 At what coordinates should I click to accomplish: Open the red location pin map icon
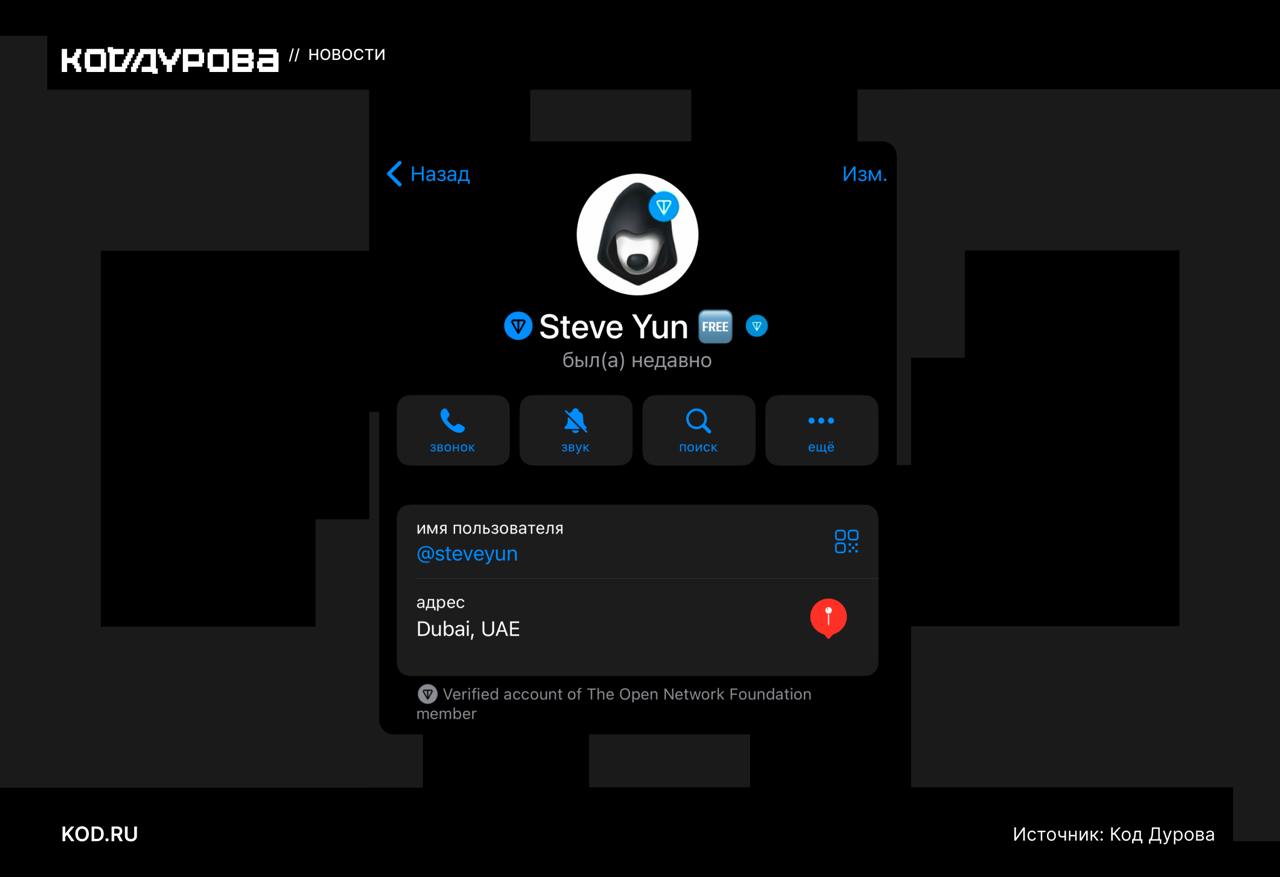(x=828, y=619)
